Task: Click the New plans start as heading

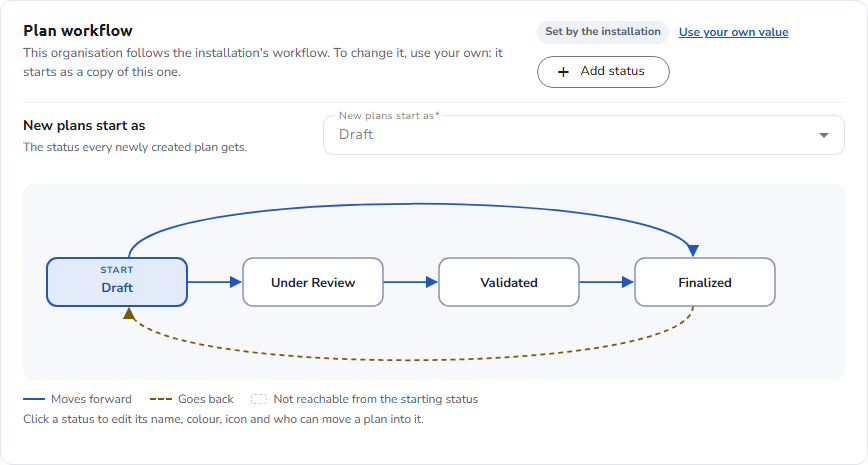Action: [x=84, y=126]
